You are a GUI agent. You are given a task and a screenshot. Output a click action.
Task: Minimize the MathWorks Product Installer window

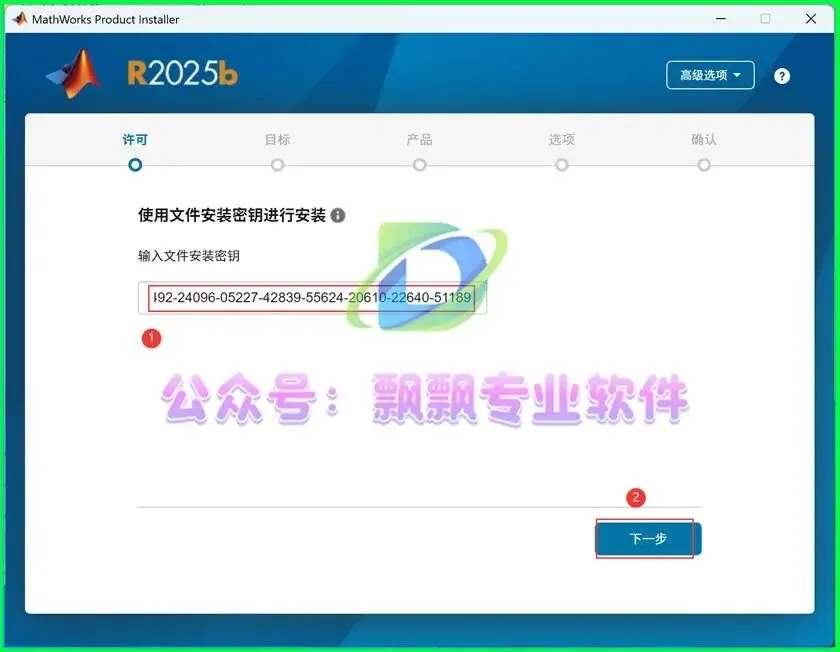721,19
